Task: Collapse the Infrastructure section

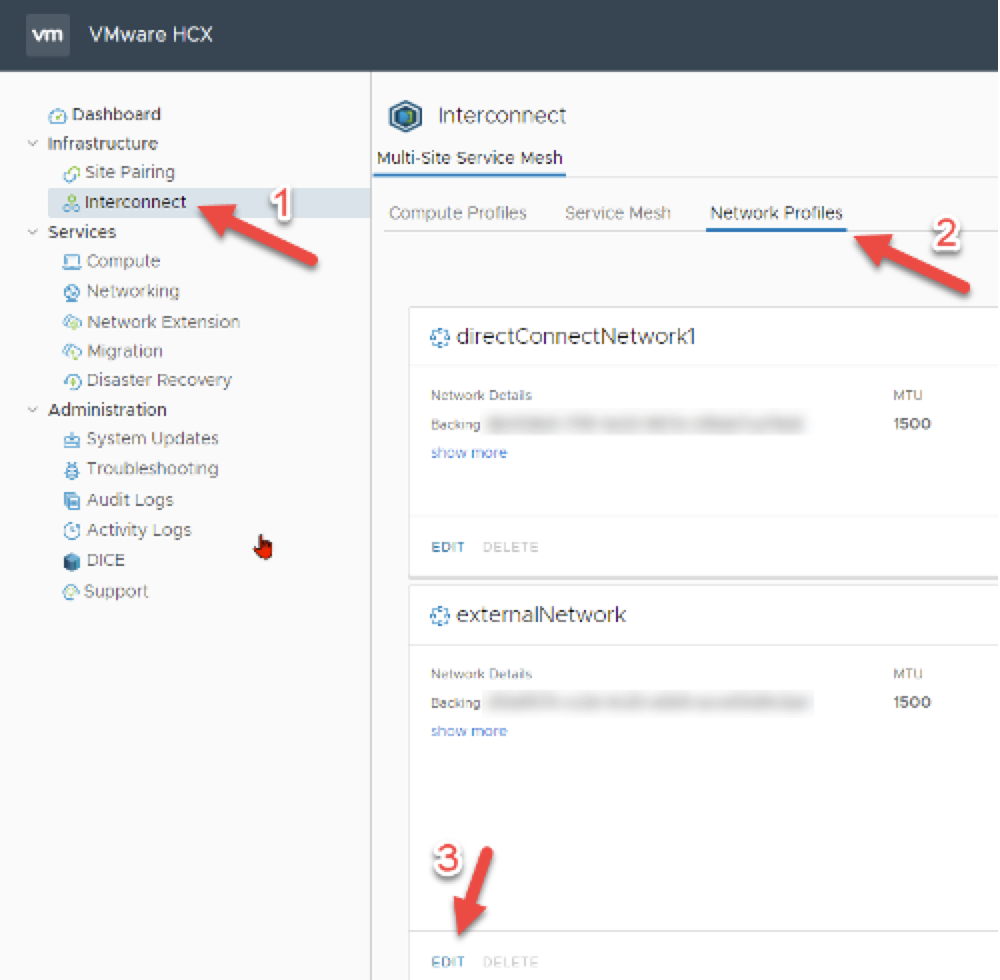Action: point(33,143)
